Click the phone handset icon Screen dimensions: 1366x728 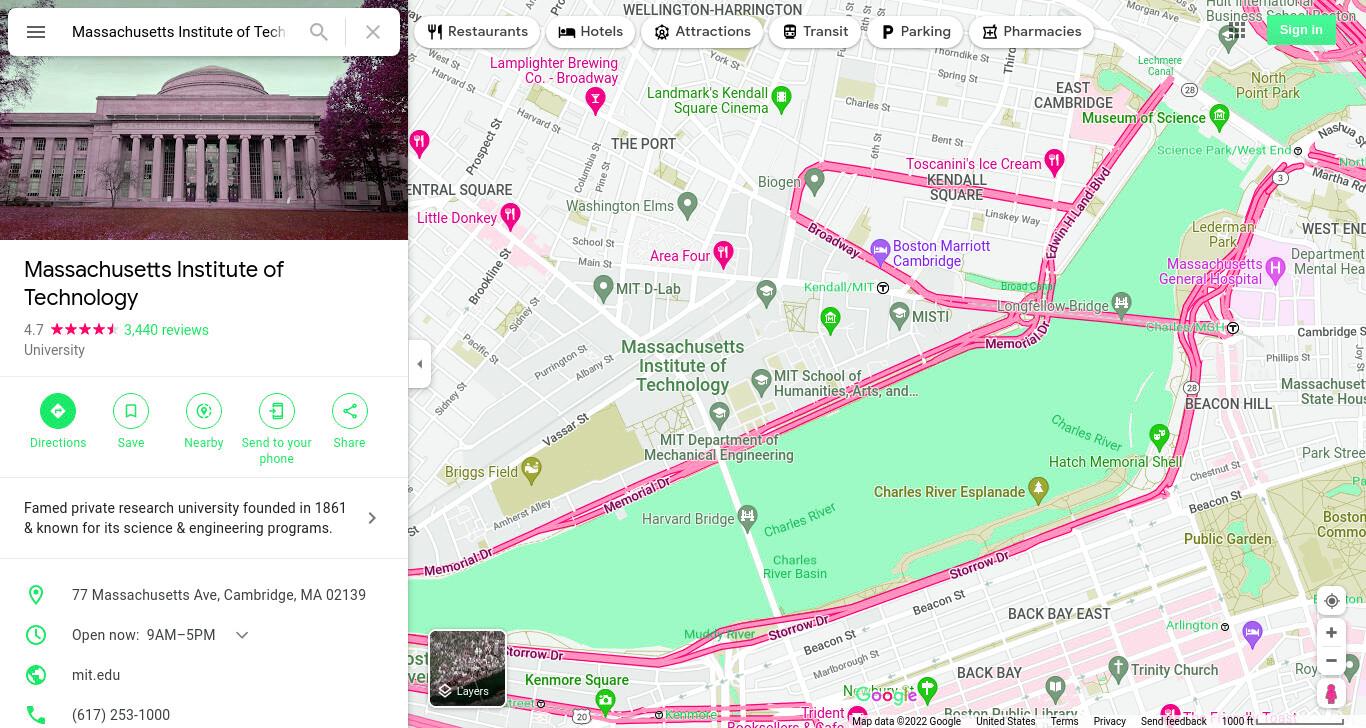[x=36, y=715]
